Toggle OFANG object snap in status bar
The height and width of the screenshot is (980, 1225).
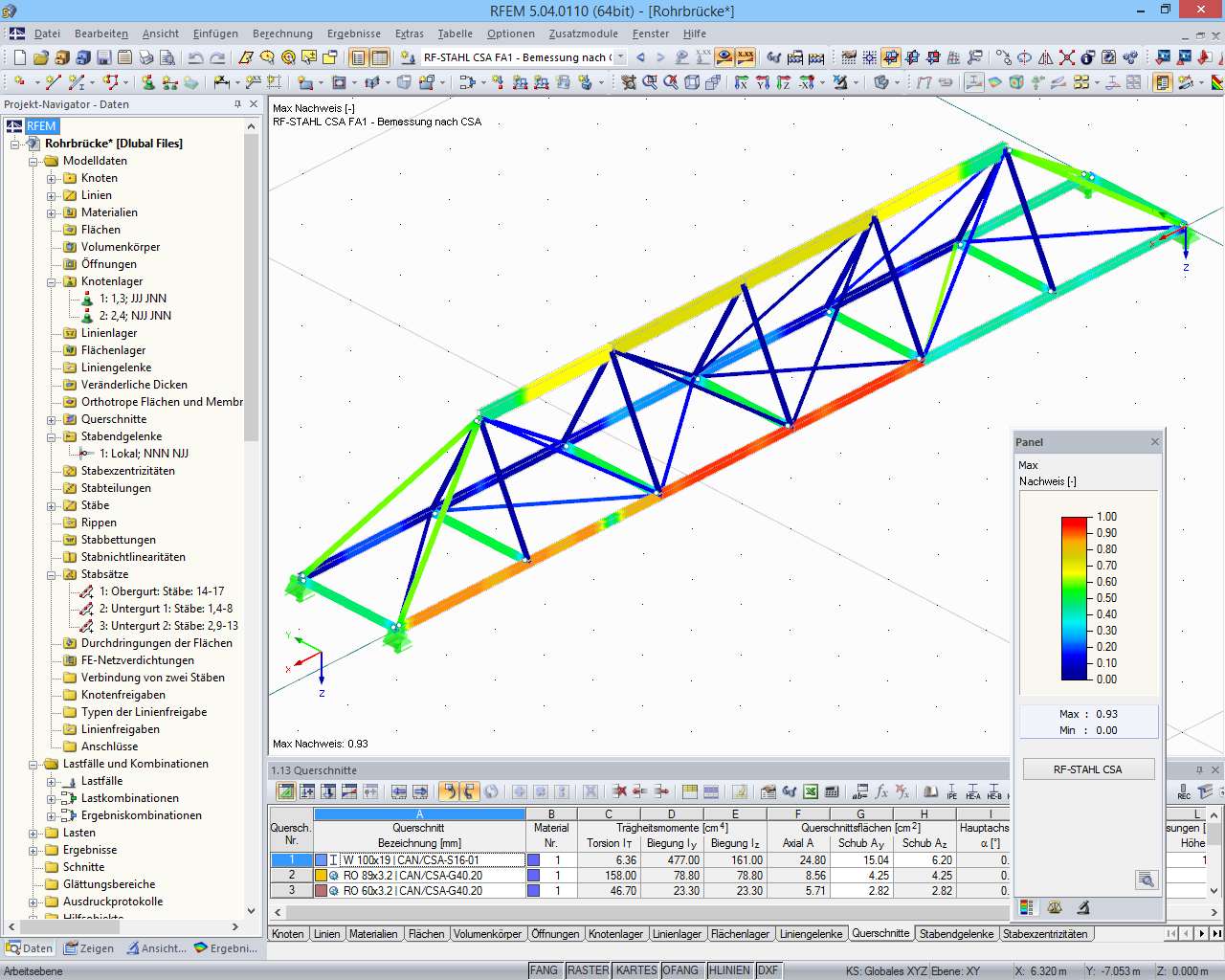click(680, 970)
